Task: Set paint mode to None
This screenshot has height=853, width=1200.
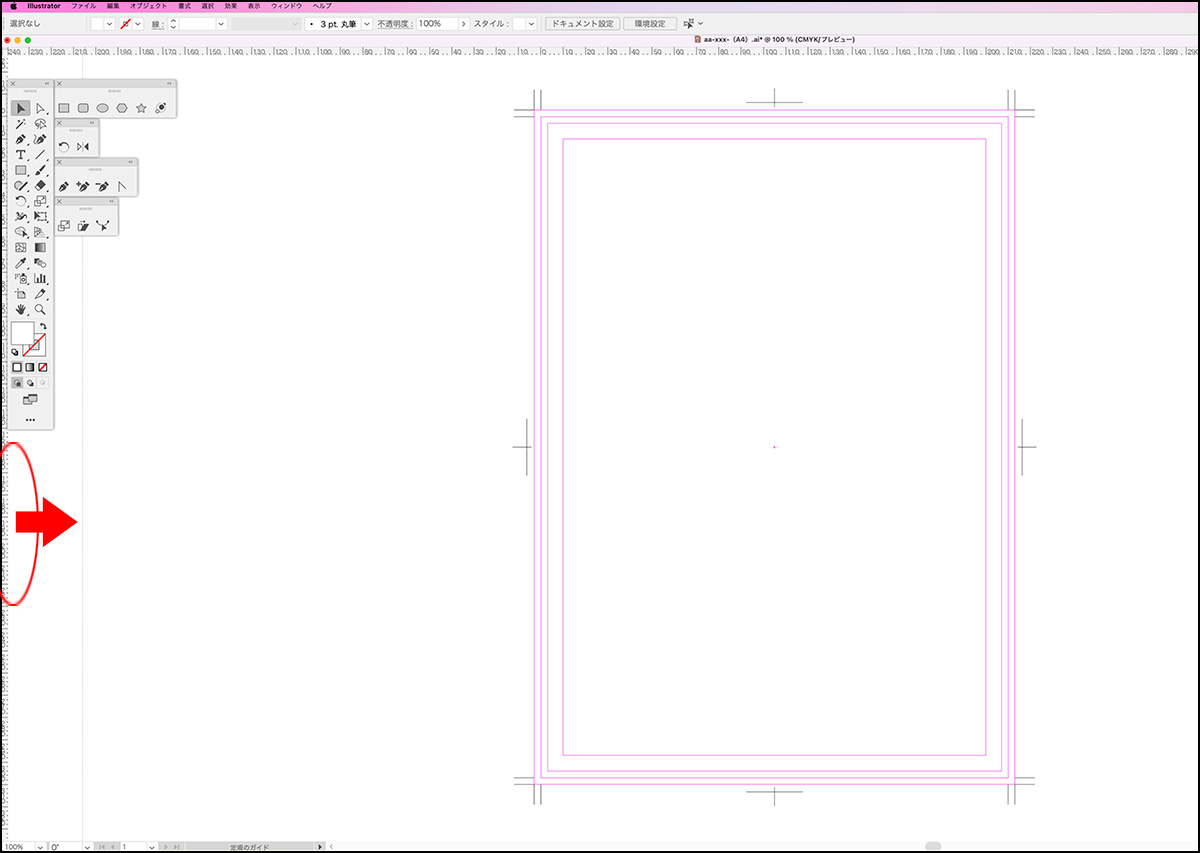Action: click(x=43, y=367)
